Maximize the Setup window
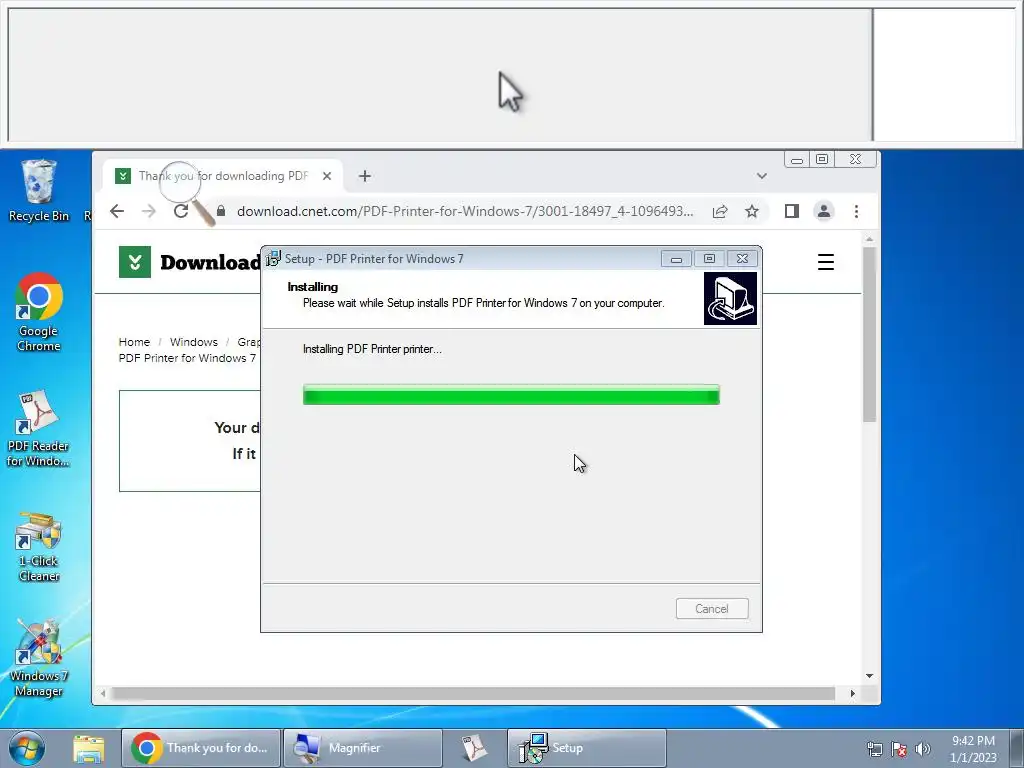 [x=709, y=259]
